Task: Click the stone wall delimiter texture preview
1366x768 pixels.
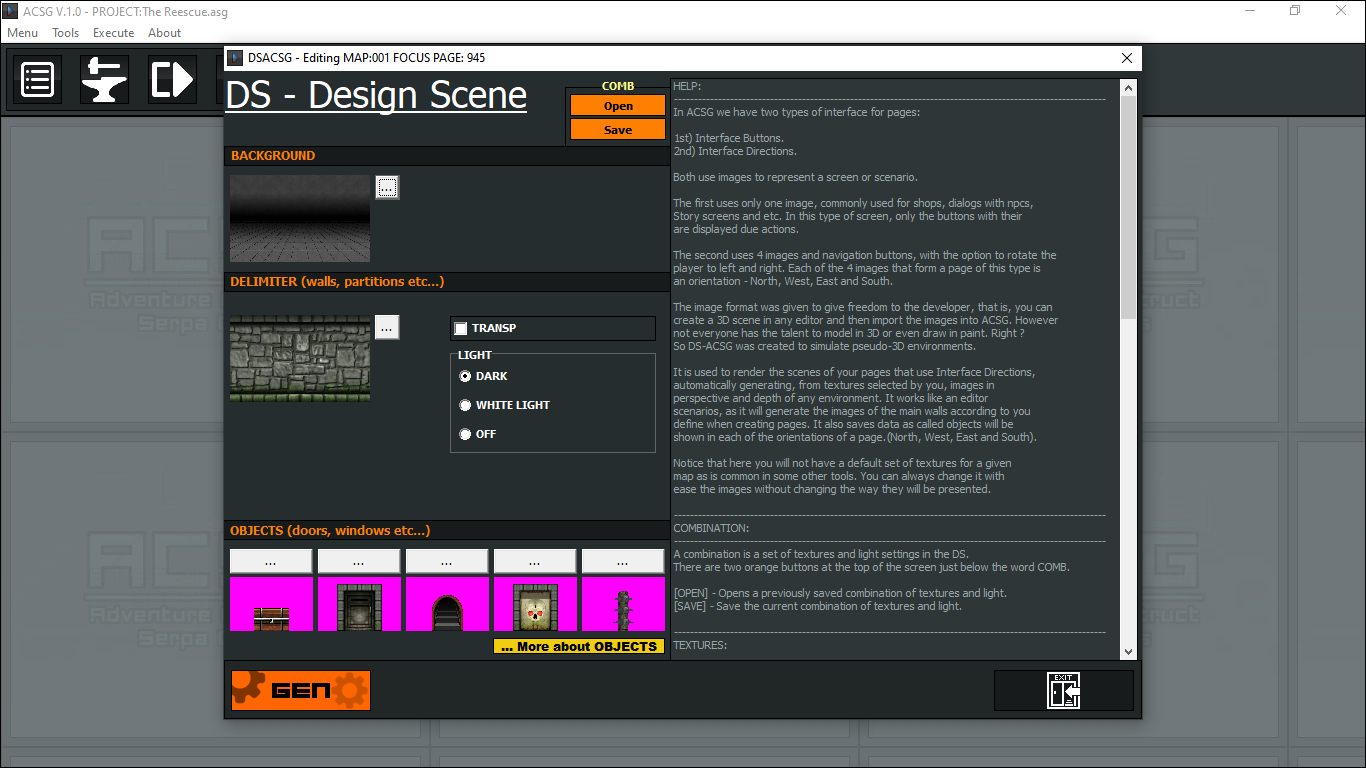Action: tap(300, 358)
